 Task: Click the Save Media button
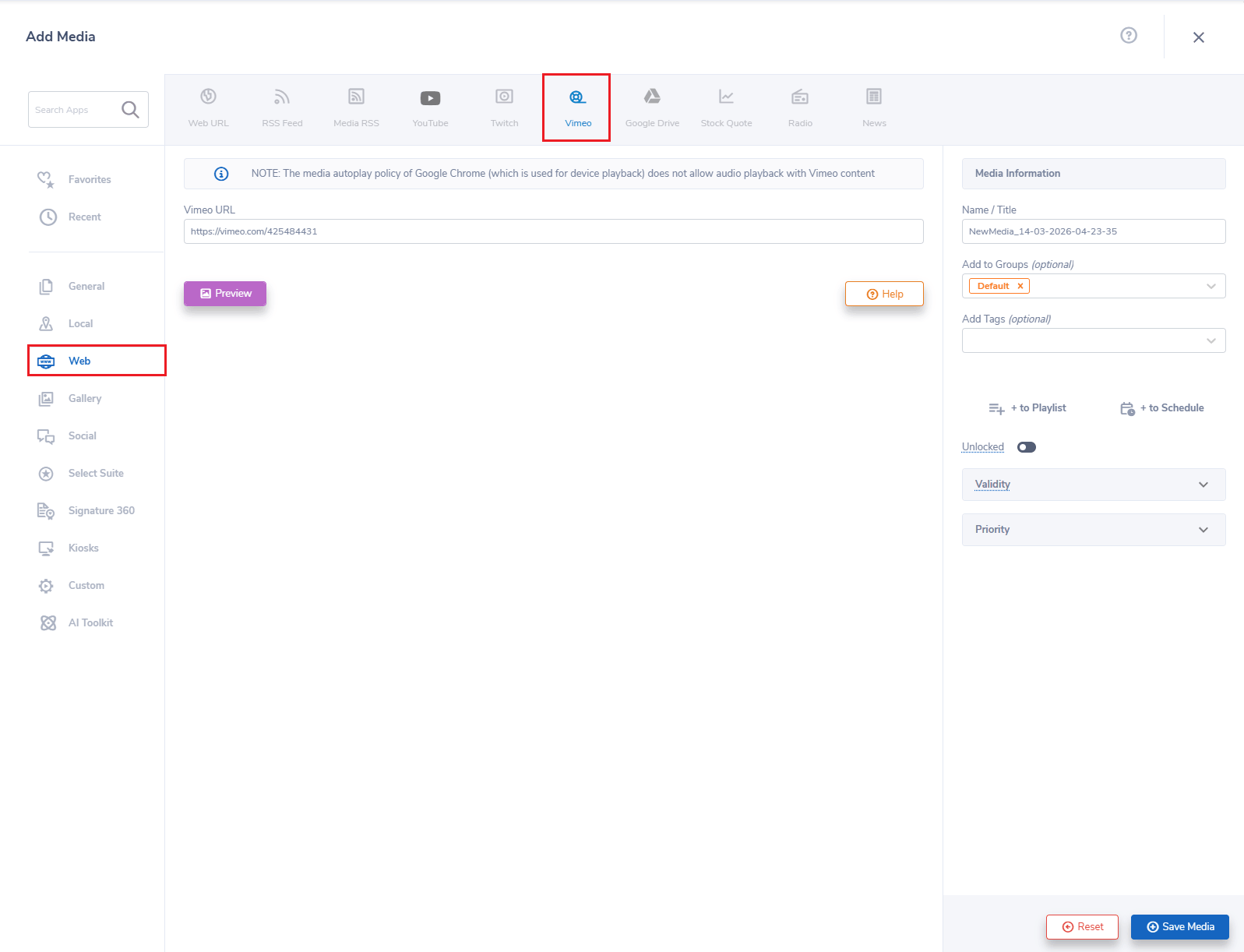click(x=1180, y=927)
